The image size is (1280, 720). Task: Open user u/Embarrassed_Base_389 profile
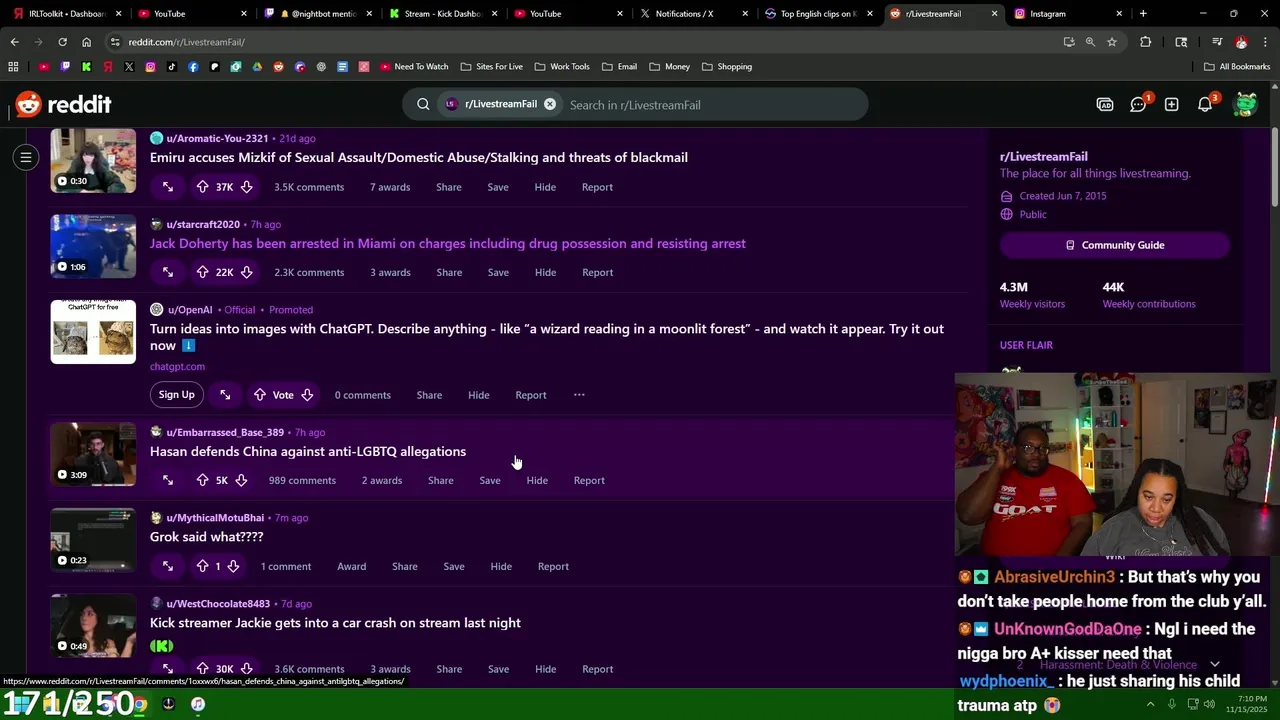click(x=225, y=432)
